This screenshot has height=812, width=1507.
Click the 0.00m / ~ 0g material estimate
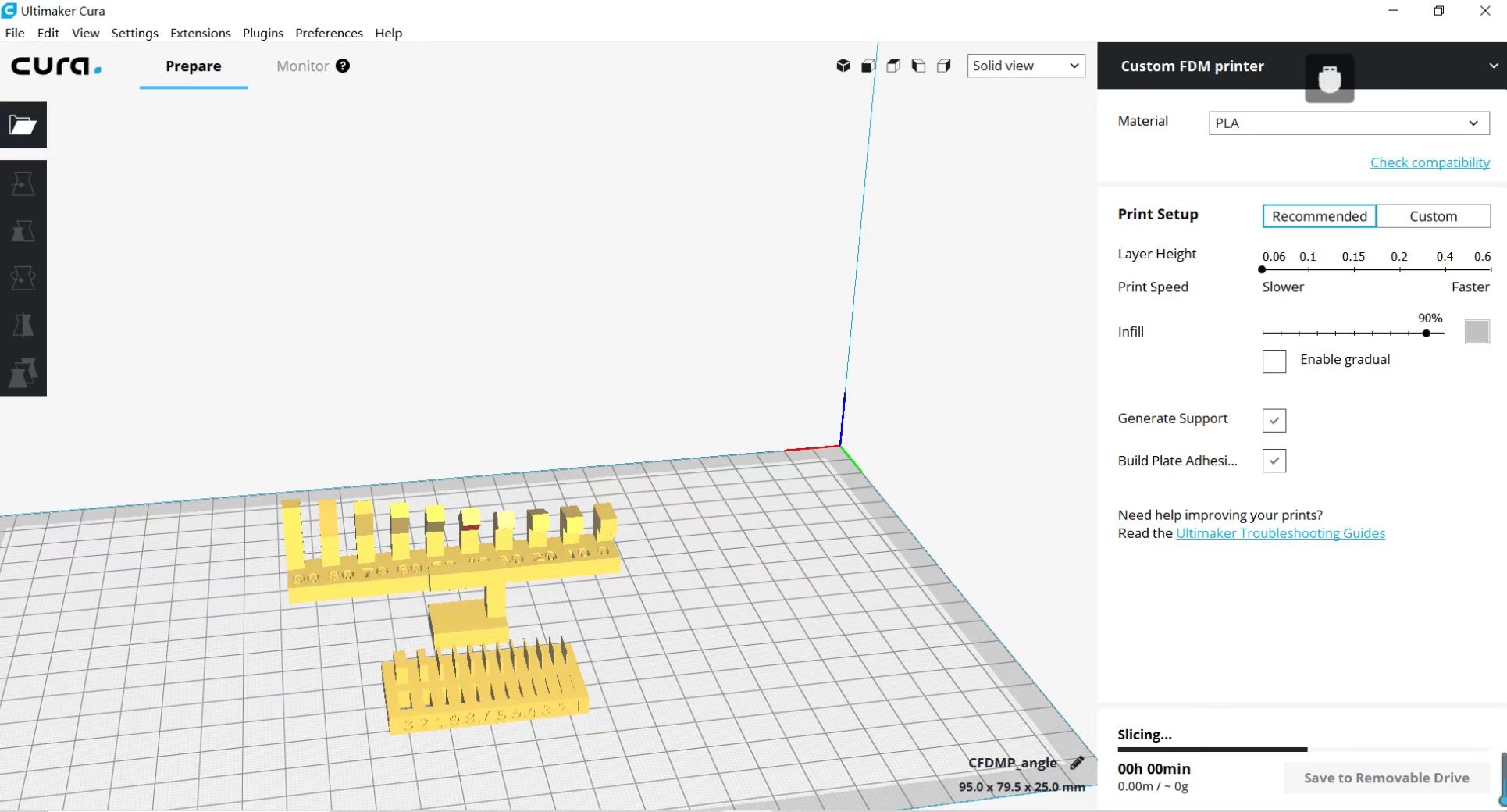[1153, 786]
